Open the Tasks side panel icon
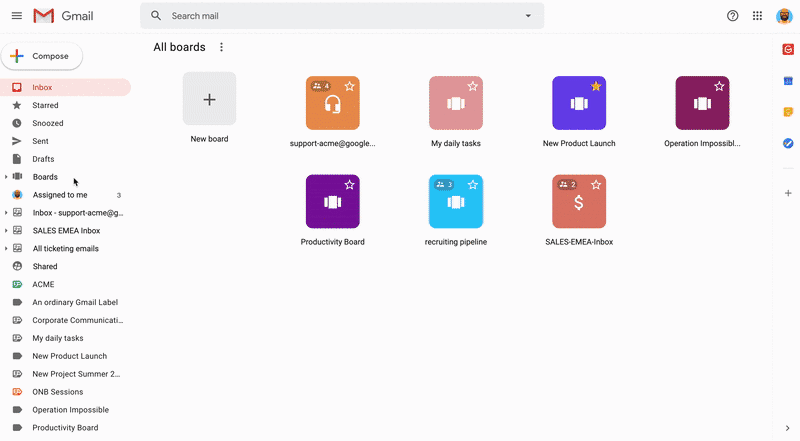Screen dimensions: 800x441 (x=788, y=143)
